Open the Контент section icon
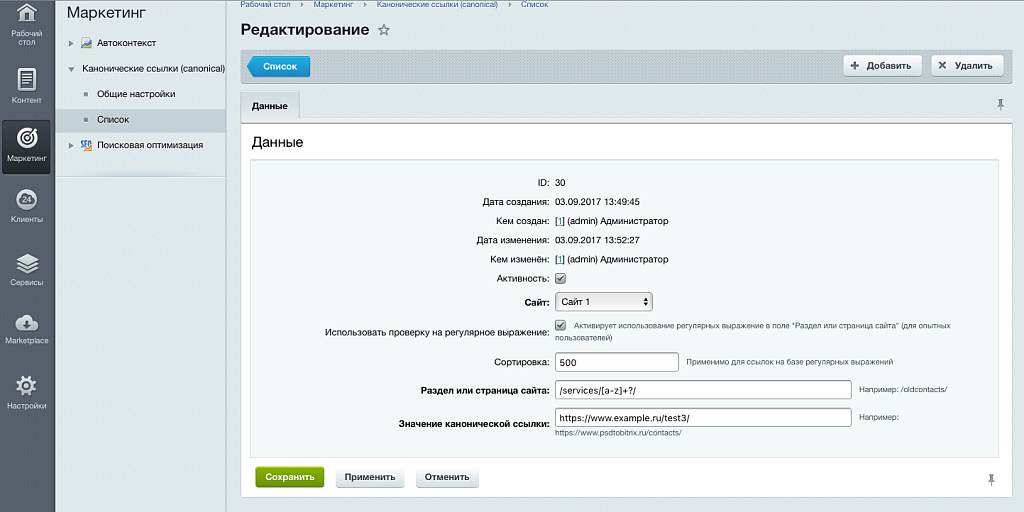Viewport: 1024px width, 512px height. (27, 85)
